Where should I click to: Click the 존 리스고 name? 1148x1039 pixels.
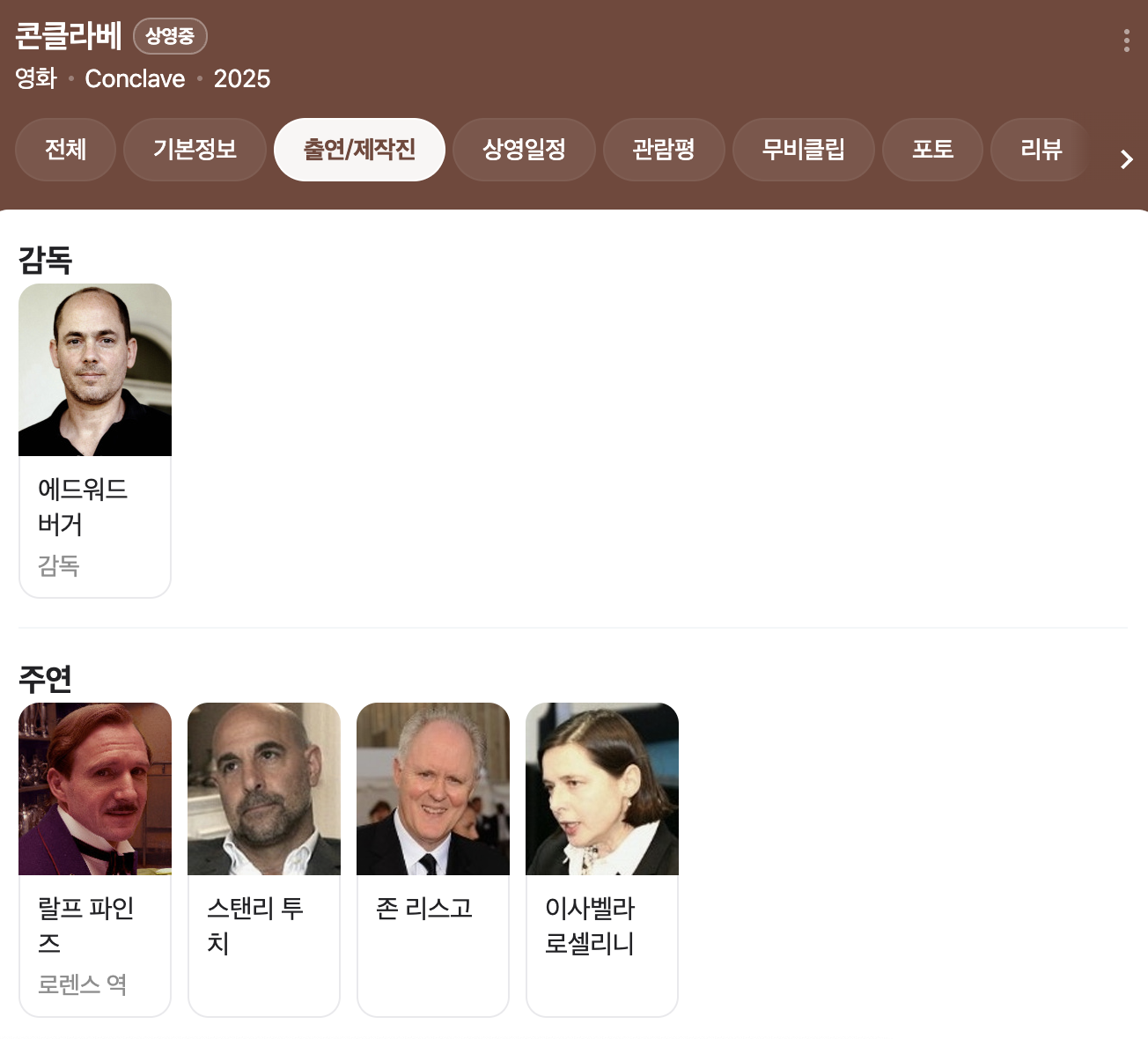click(x=424, y=908)
